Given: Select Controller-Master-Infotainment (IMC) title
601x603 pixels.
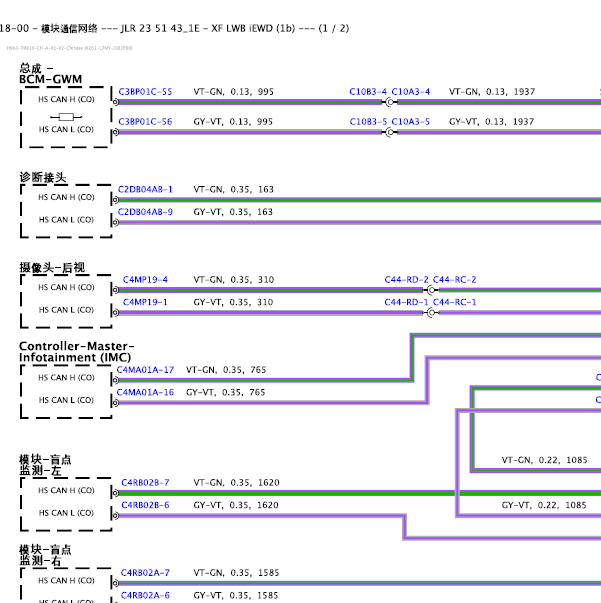Looking at the screenshot, I should click(x=77, y=352).
